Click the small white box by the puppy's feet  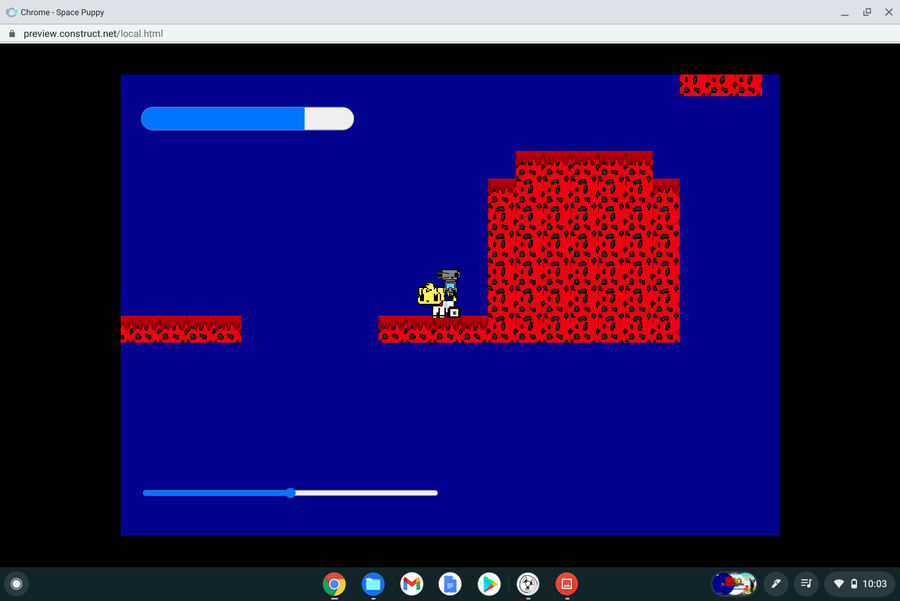[x=454, y=313]
